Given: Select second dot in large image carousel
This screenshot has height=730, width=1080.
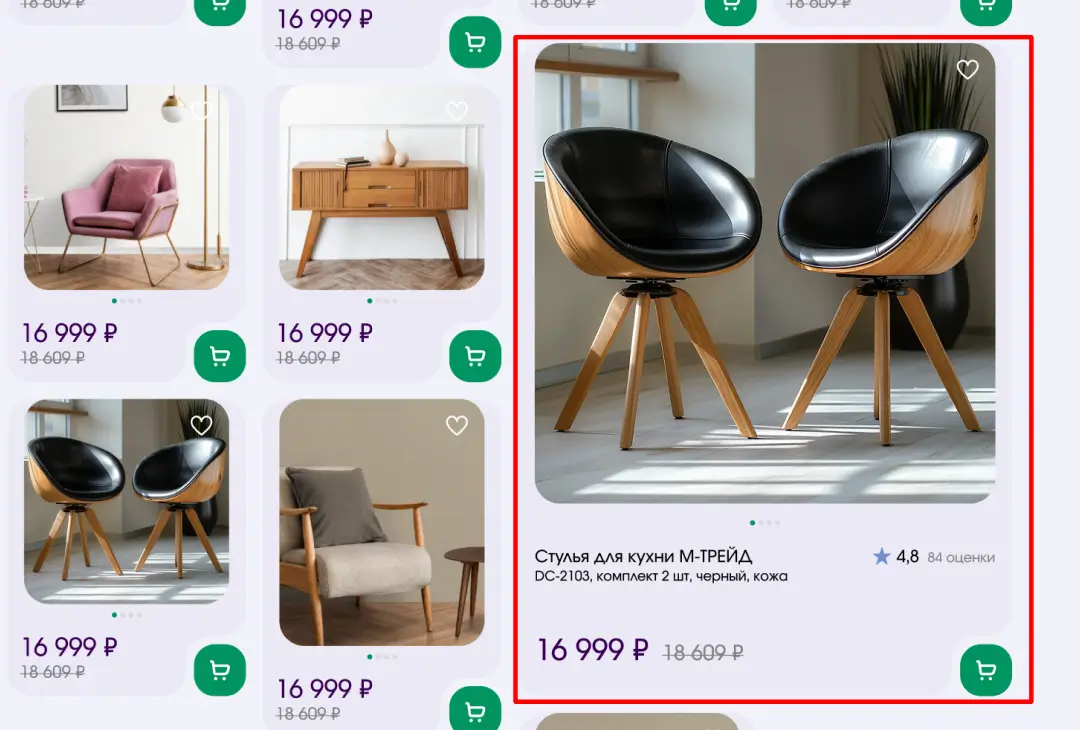Looking at the screenshot, I should 761,523.
